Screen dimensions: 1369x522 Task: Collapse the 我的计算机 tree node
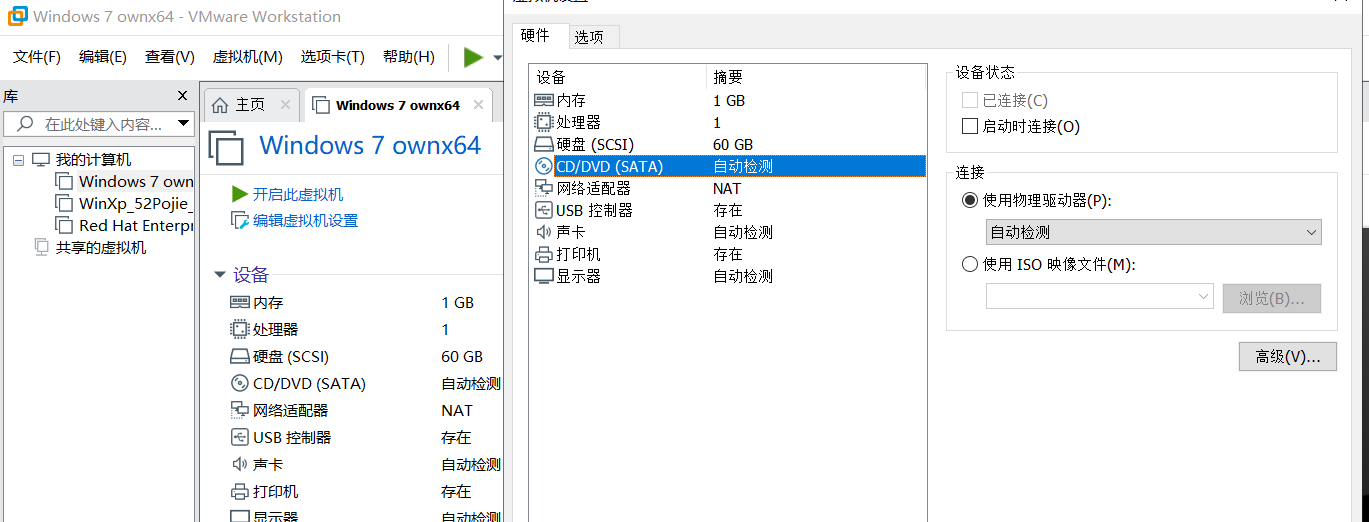coord(18,160)
